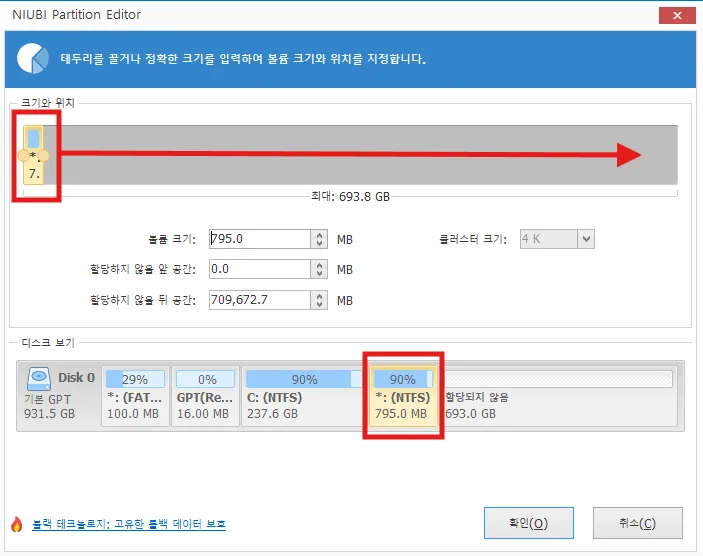Open the rollback data protection technology link
This screenshot has height=556, width=703.
pyautogui.click(x=129, y=524)
